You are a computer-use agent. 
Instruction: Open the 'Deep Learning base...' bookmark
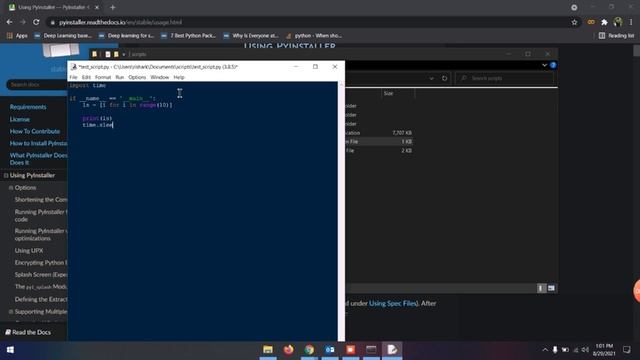point(63,36)
